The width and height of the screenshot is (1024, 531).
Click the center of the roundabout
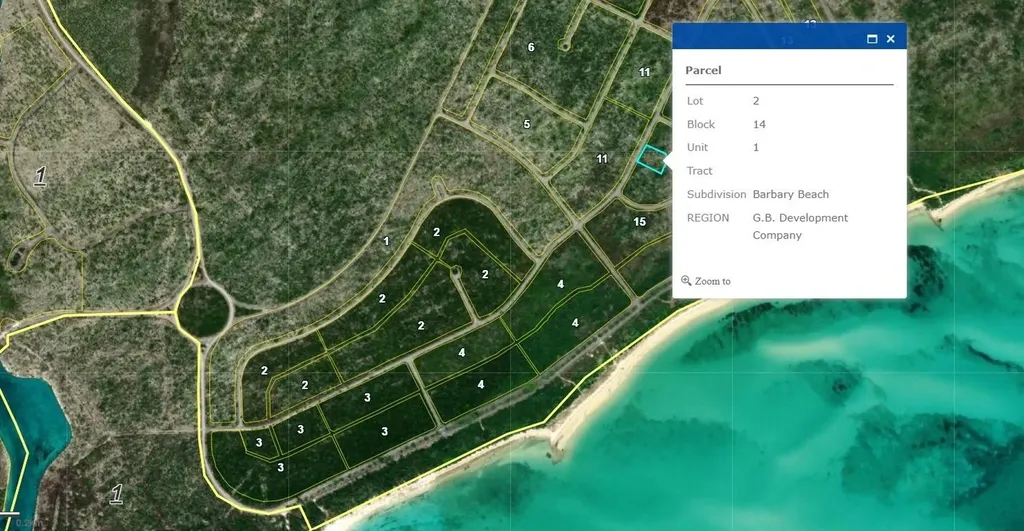tap(203, 311)
